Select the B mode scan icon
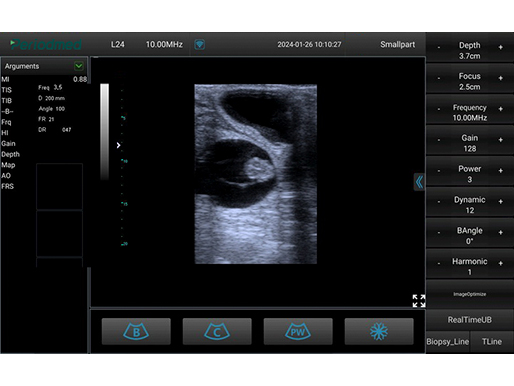Viewport: 514px width, 386px height. coord(136,331)
